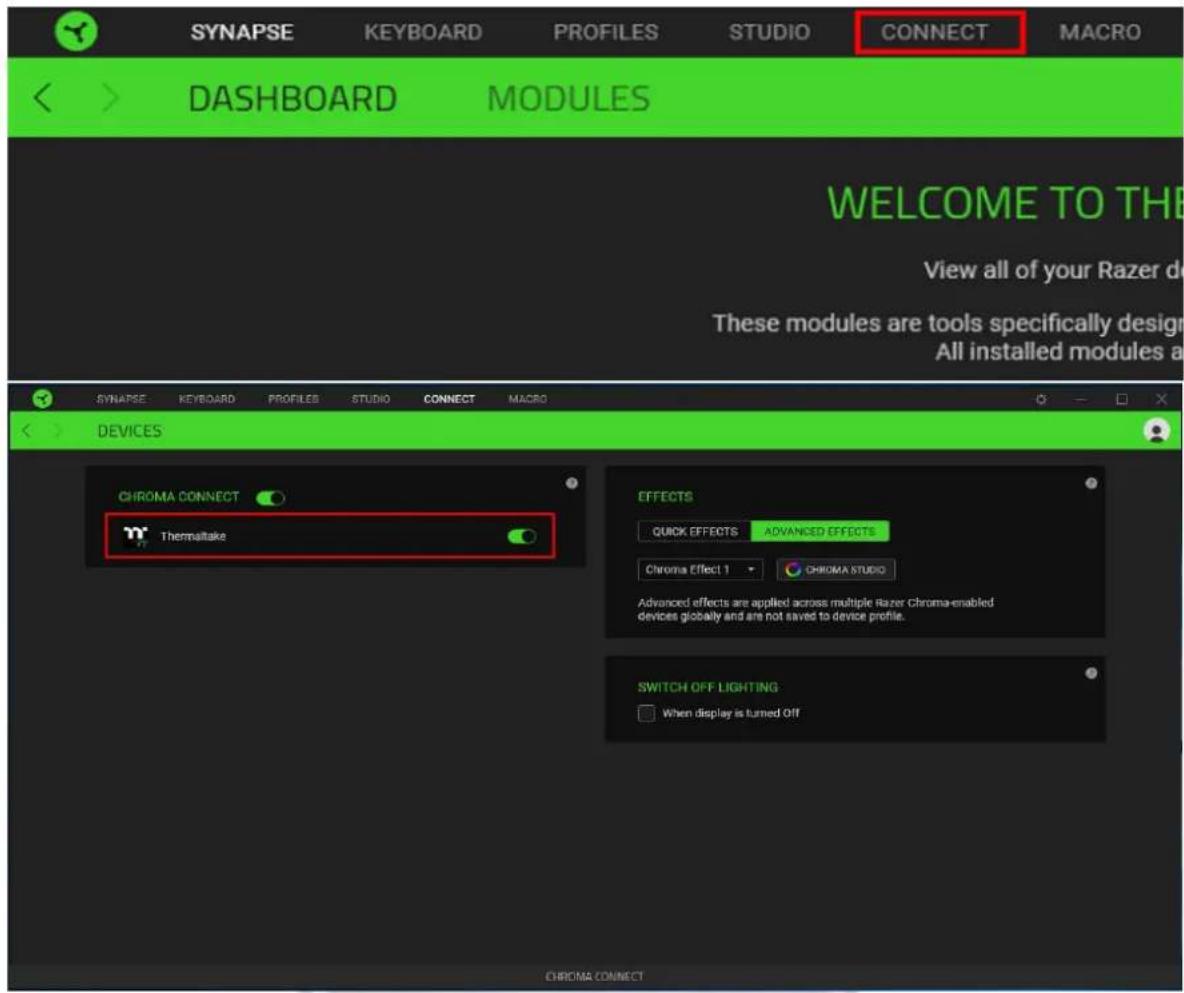Open the PROFILES tab in upper window
1184x993 pixels.
pos(606,32)
